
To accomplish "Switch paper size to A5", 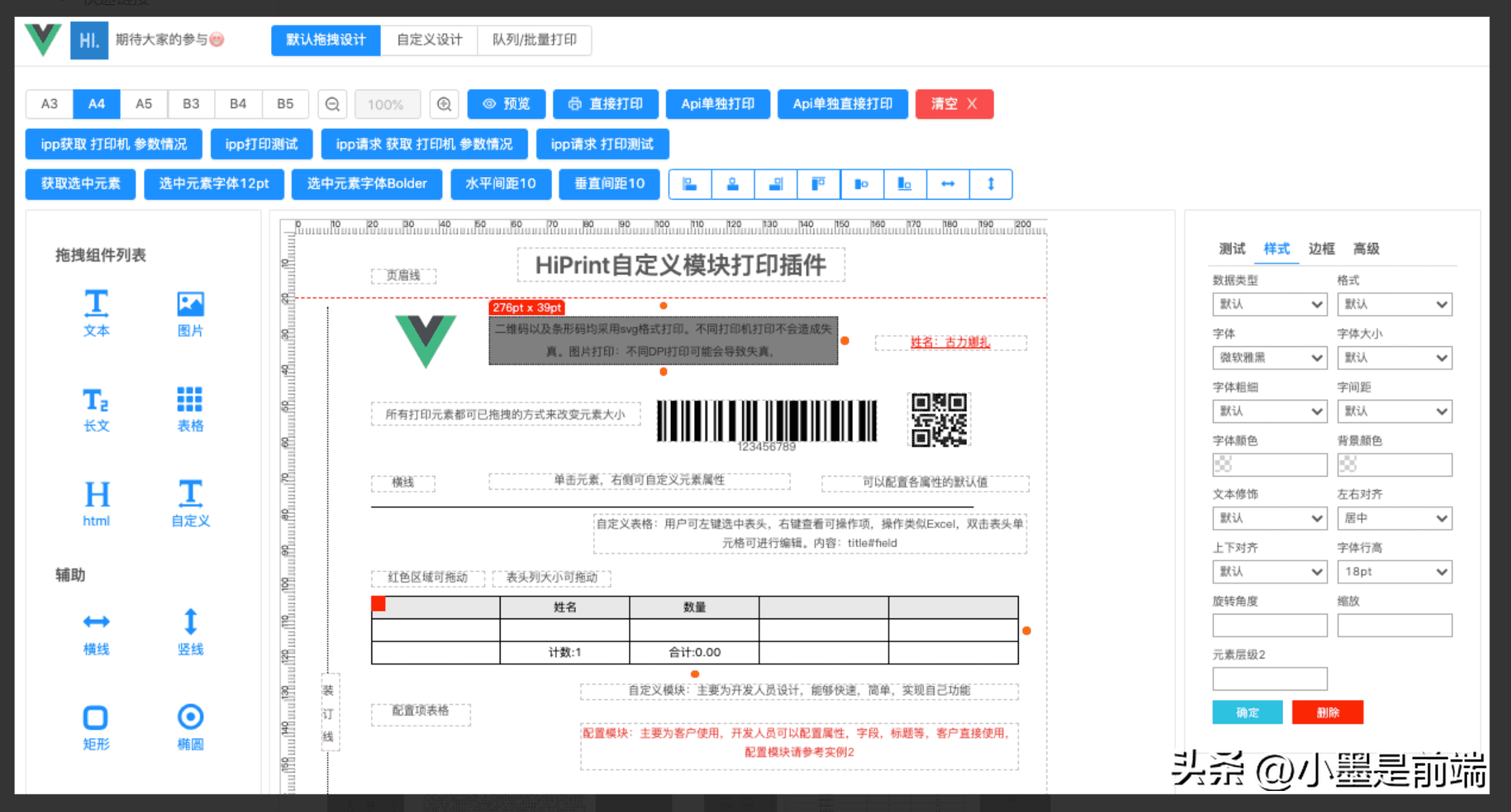I will (143, 104).
